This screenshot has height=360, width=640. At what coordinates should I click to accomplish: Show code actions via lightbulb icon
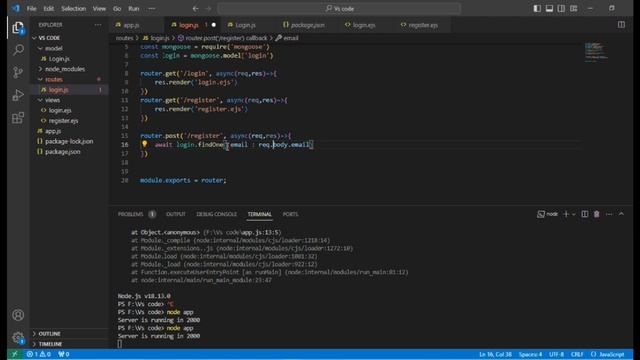pos(144,144)
